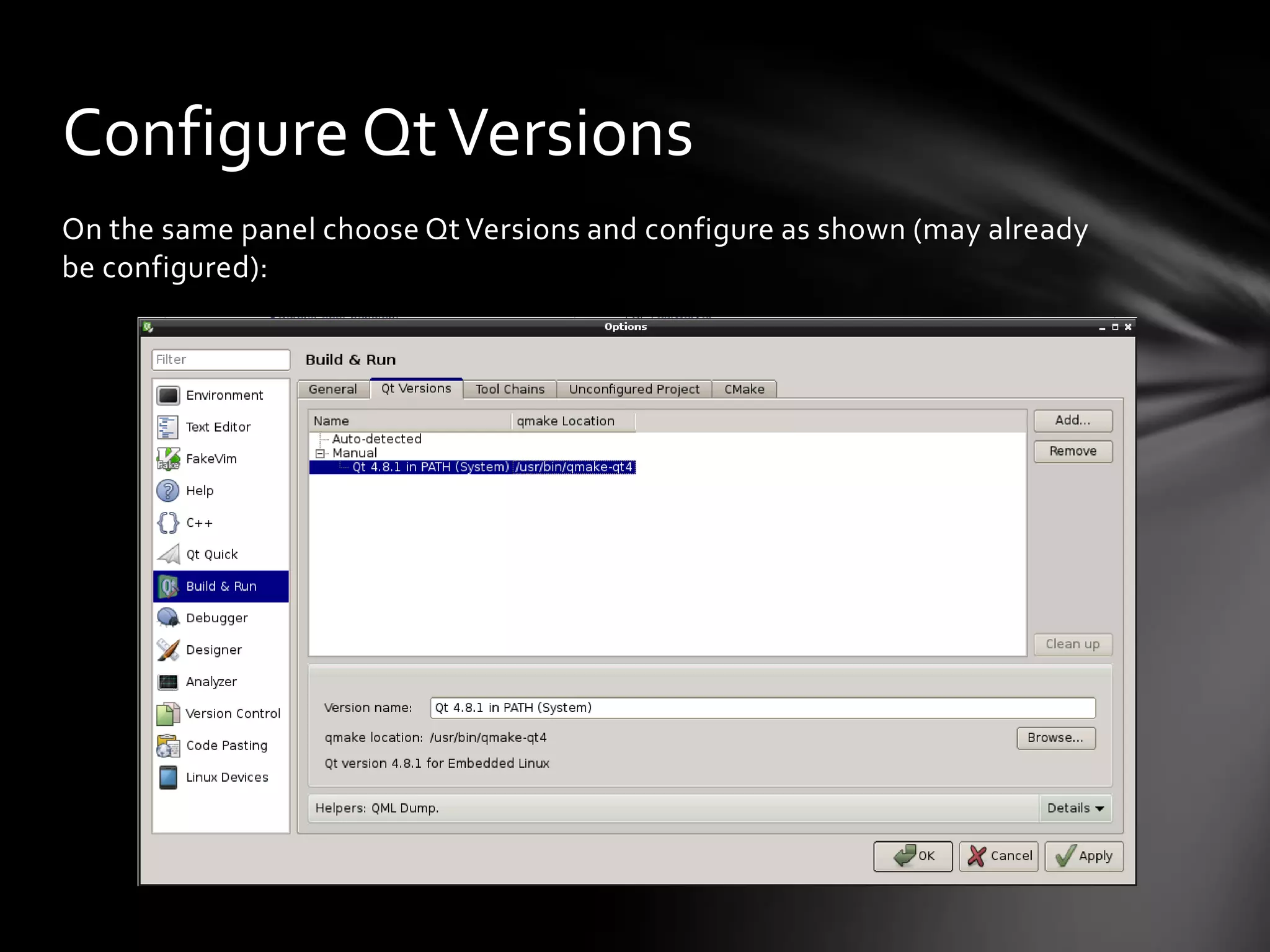The height and width of the screenshot is (952, 1270).
Task: Maximize the Options dialog window
Action: pyautogui.click(x=1115, y=327)
